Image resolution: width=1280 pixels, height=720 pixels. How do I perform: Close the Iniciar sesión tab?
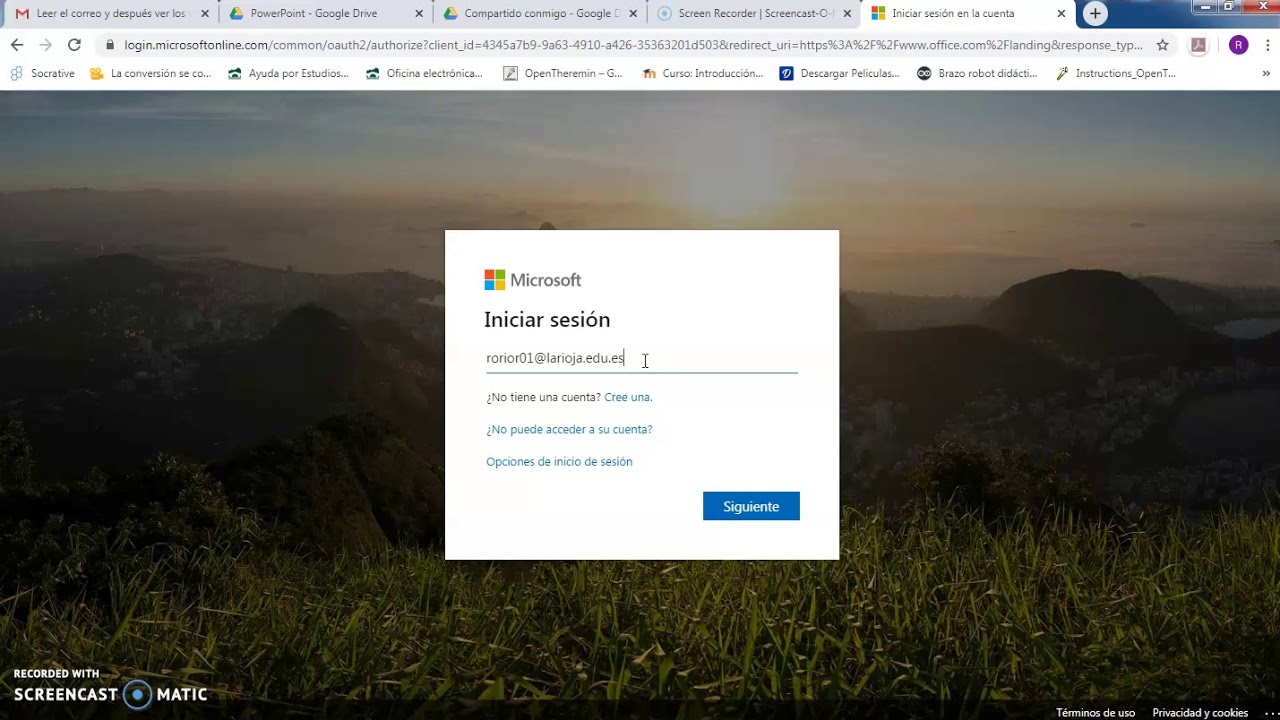(1061, 14)
